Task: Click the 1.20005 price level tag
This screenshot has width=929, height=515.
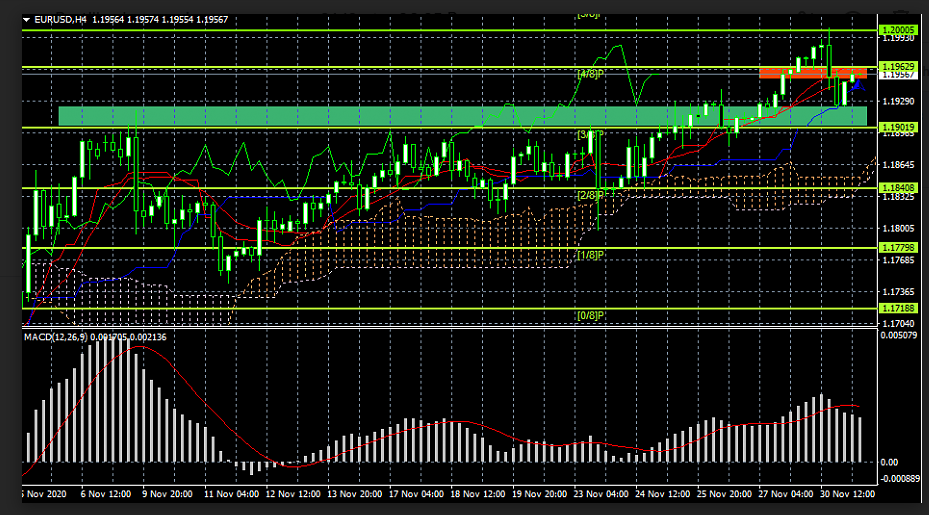Action: coord(899,31)
